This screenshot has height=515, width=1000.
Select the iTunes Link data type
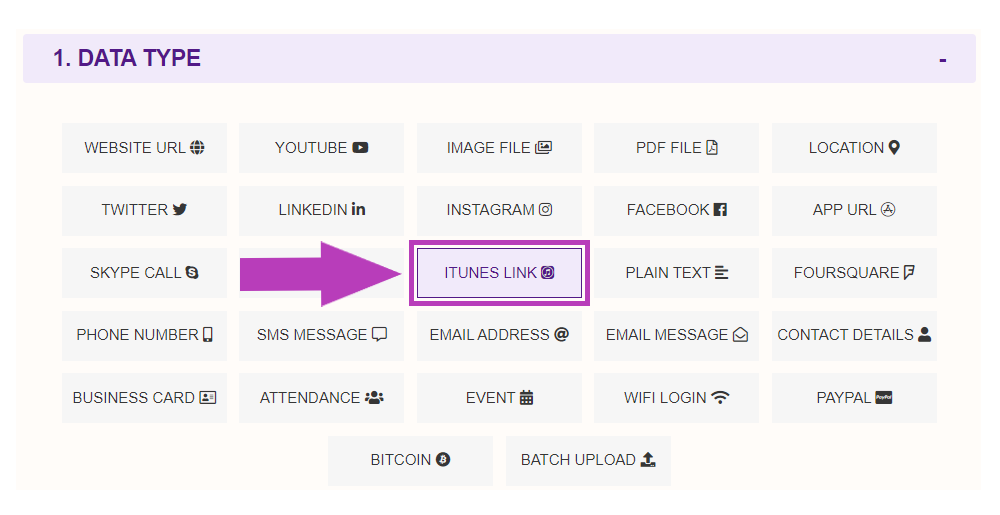[x=499, y=273]
